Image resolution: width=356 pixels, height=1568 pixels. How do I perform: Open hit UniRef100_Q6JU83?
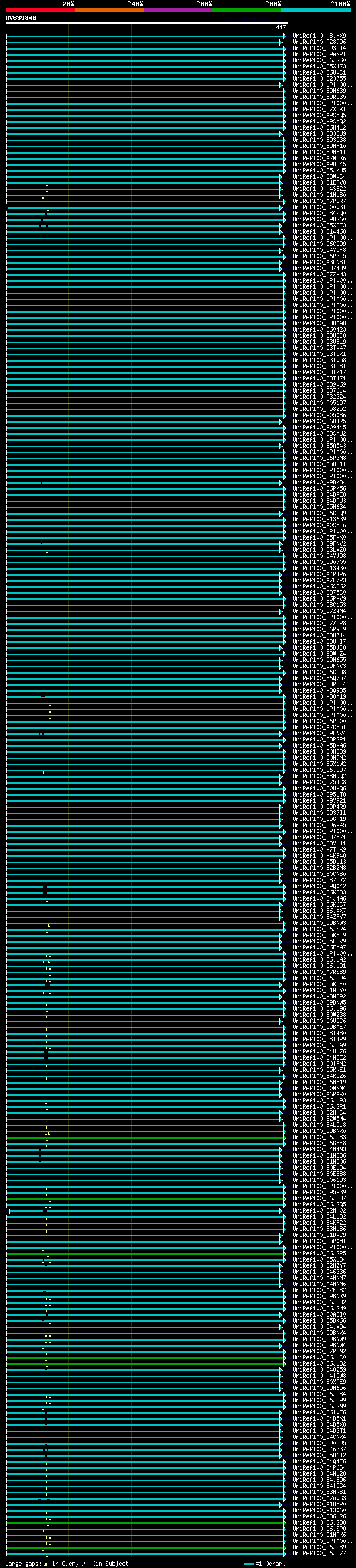[319, 1137]
